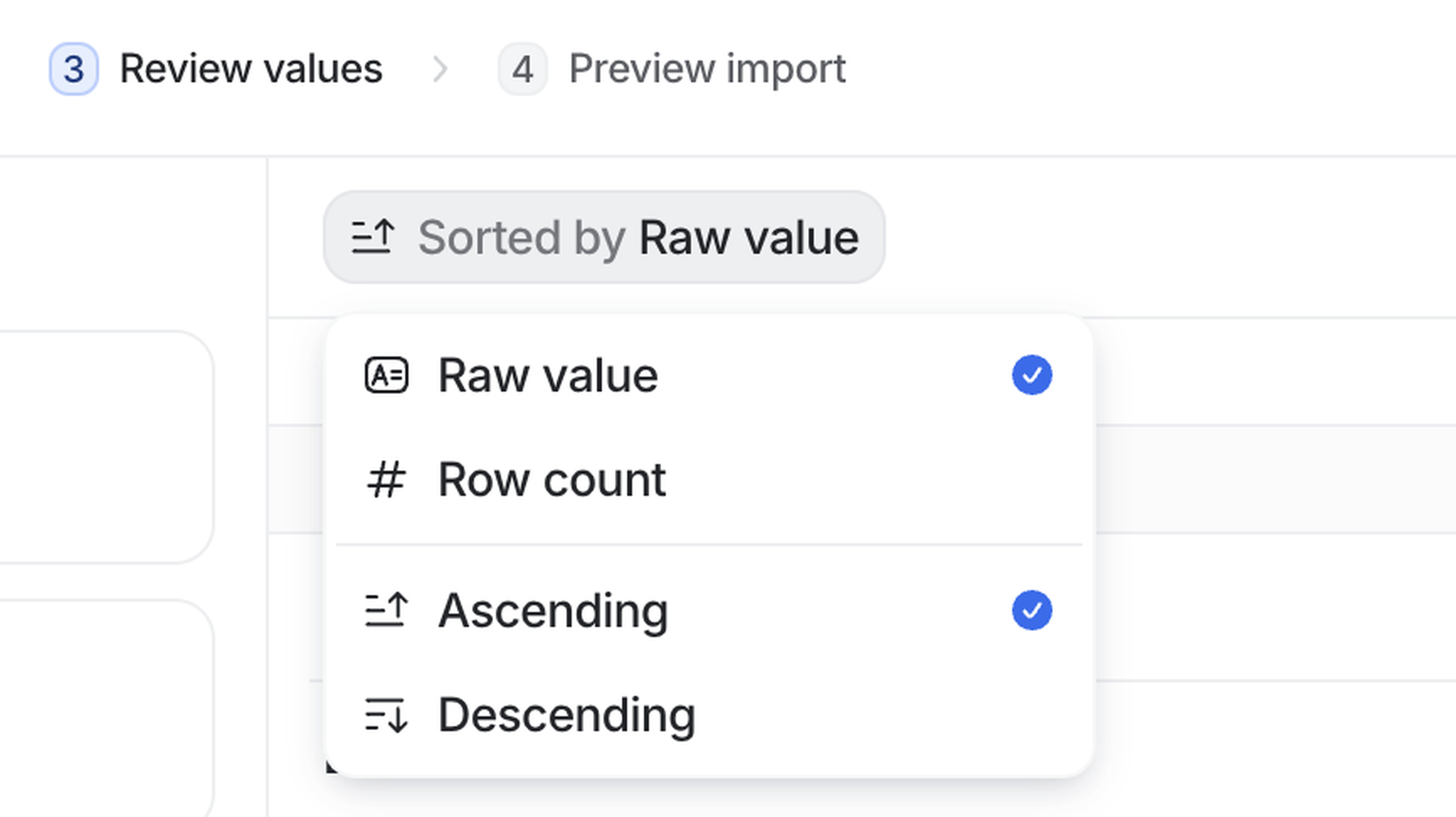
Task: Click the hash icon beside Row count
Action: (386, 480)
